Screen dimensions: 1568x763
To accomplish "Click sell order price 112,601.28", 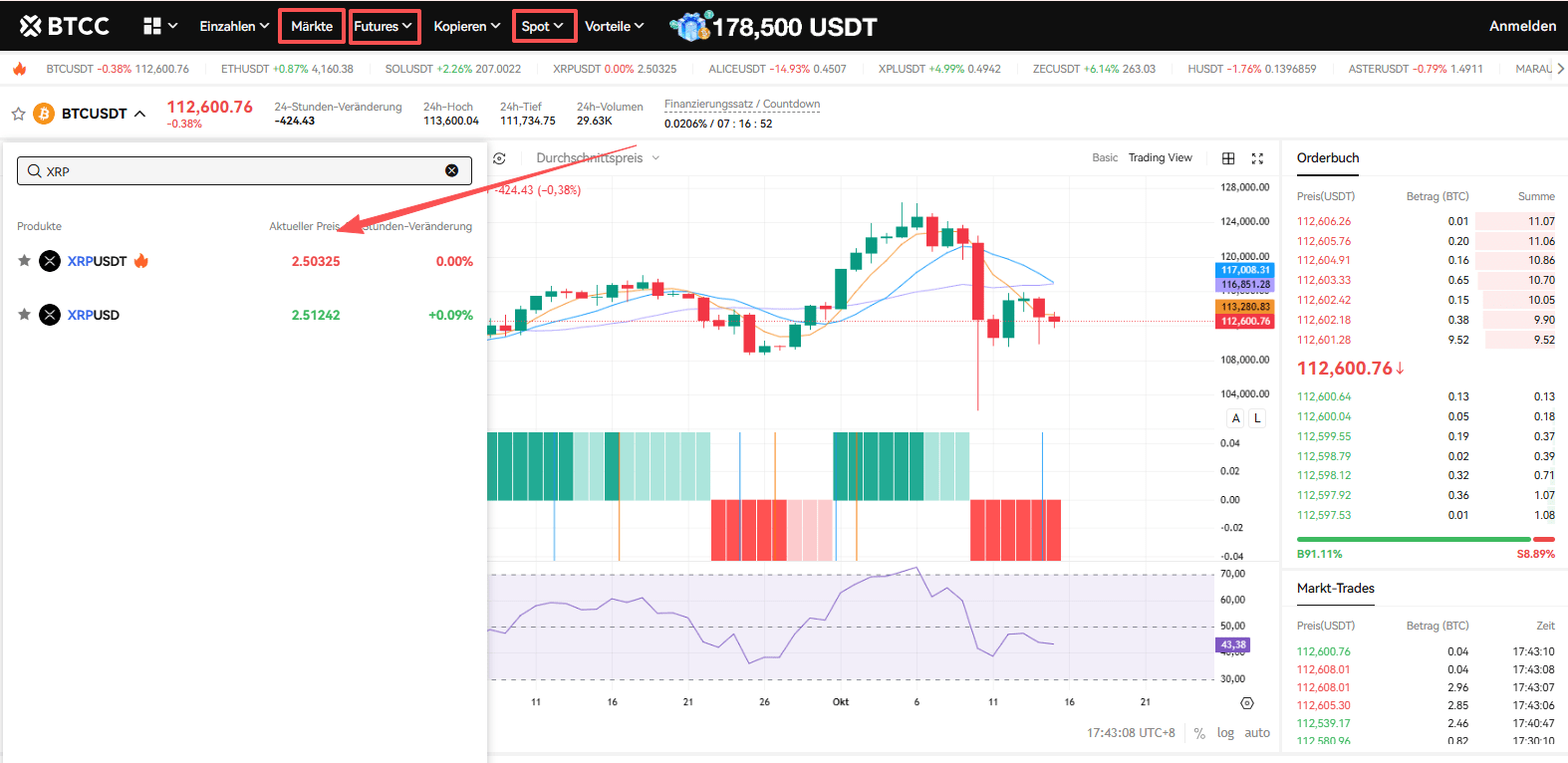I will pyautogui.click(x=1324, y=340).
